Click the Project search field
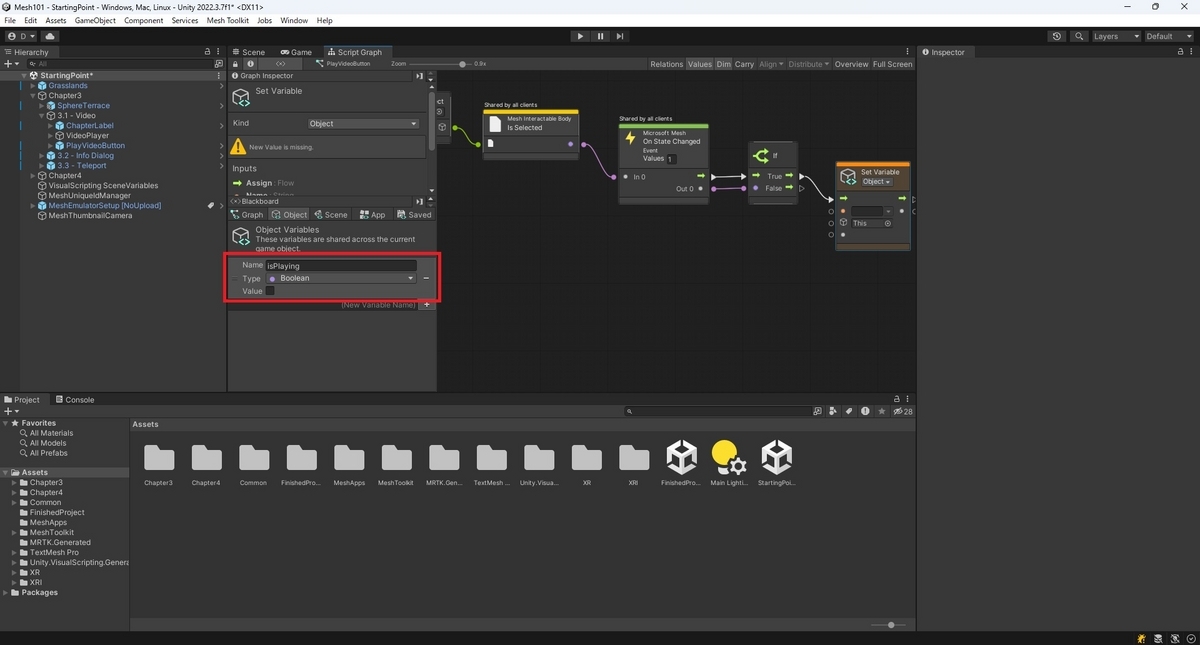Viewport: 1200px width, 645px height. click(x=718, y=411)
